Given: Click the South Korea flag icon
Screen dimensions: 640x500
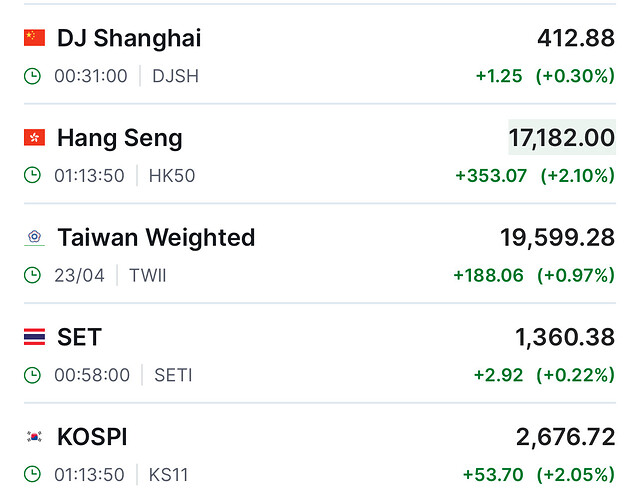Looking at the screenshot, I should point(34,437).
